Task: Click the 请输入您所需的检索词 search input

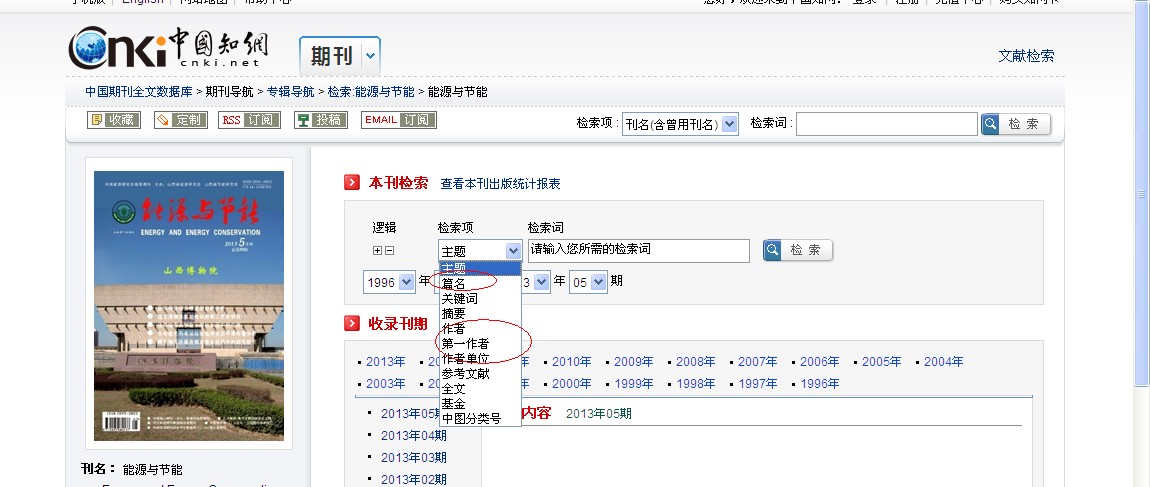Action: point(638,250)
